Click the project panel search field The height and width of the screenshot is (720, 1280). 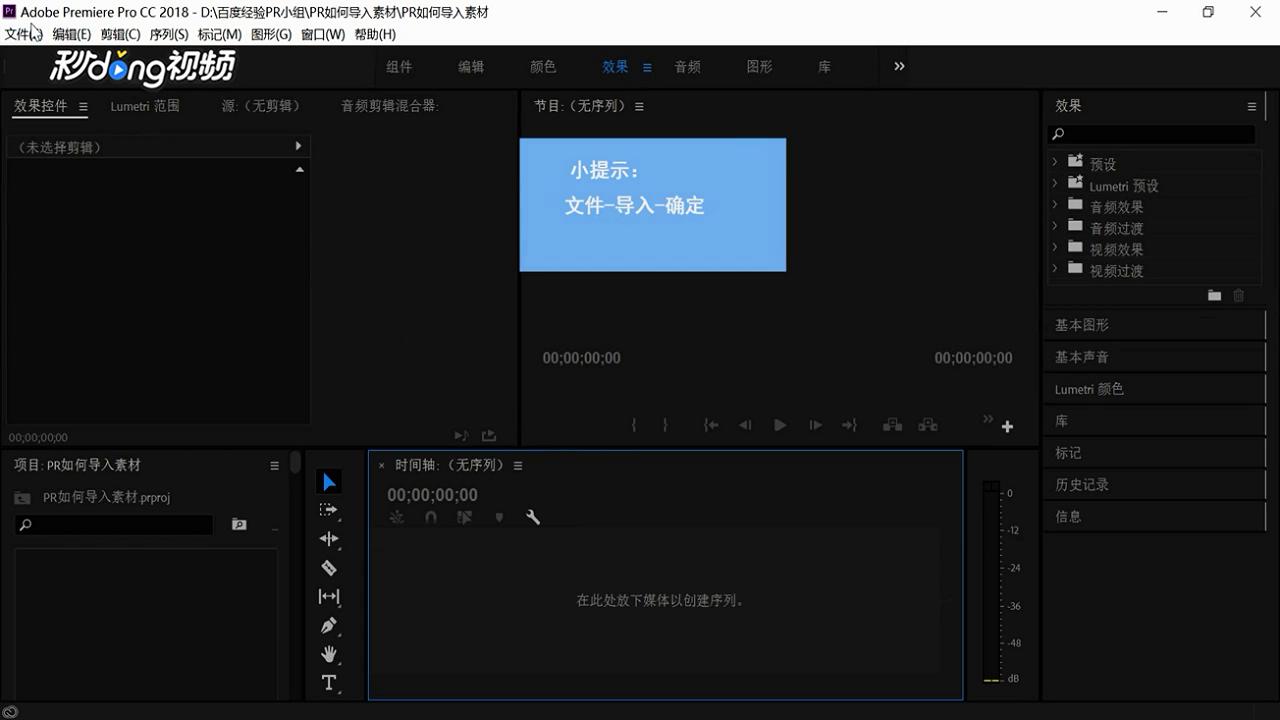pyautogui.click(x=113, y=524)
